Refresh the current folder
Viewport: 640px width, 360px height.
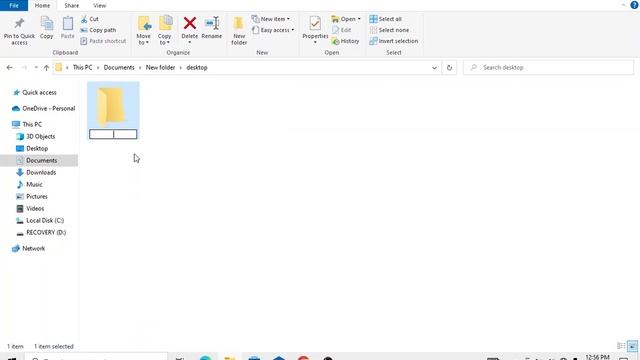click(449, 68)
